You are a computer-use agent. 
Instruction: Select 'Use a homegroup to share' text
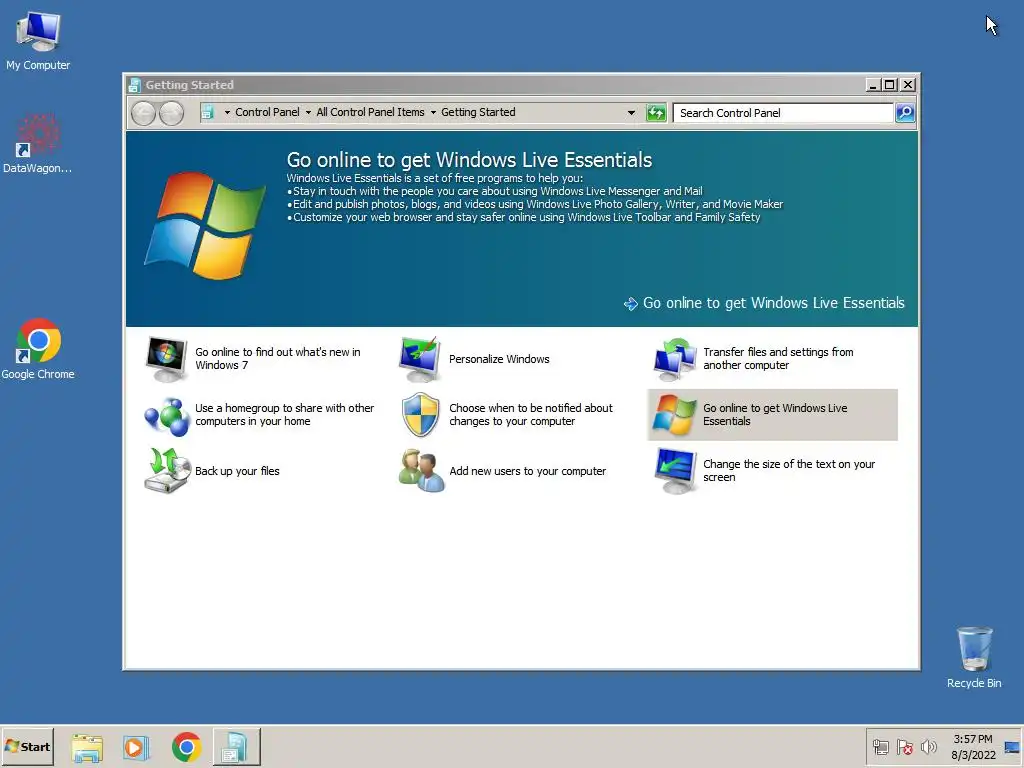click(x=284, y=415)
